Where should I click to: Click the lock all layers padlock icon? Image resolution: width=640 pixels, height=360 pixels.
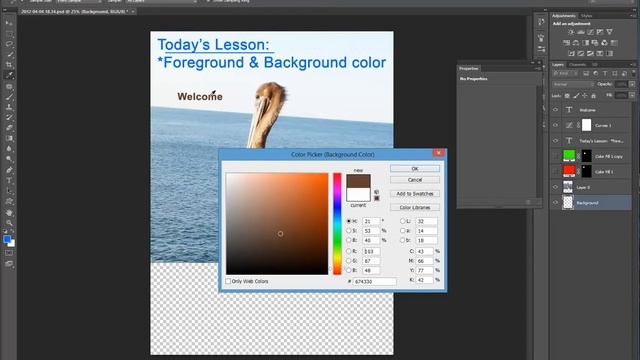(x=593, y=96)
